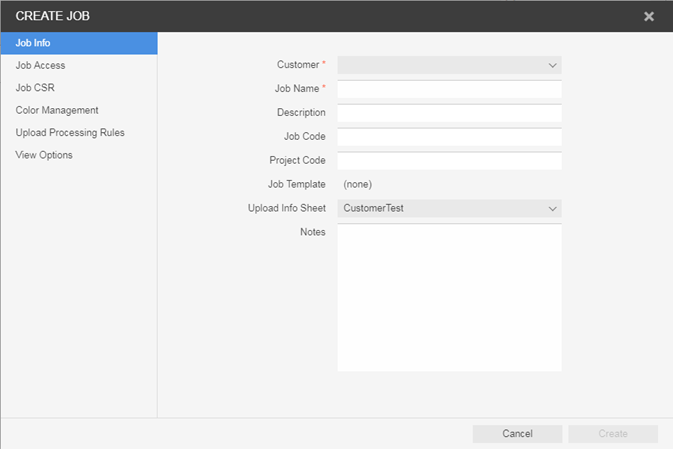
Task: Open Upload Processing Rules section
Action: (x=70, y=132)
